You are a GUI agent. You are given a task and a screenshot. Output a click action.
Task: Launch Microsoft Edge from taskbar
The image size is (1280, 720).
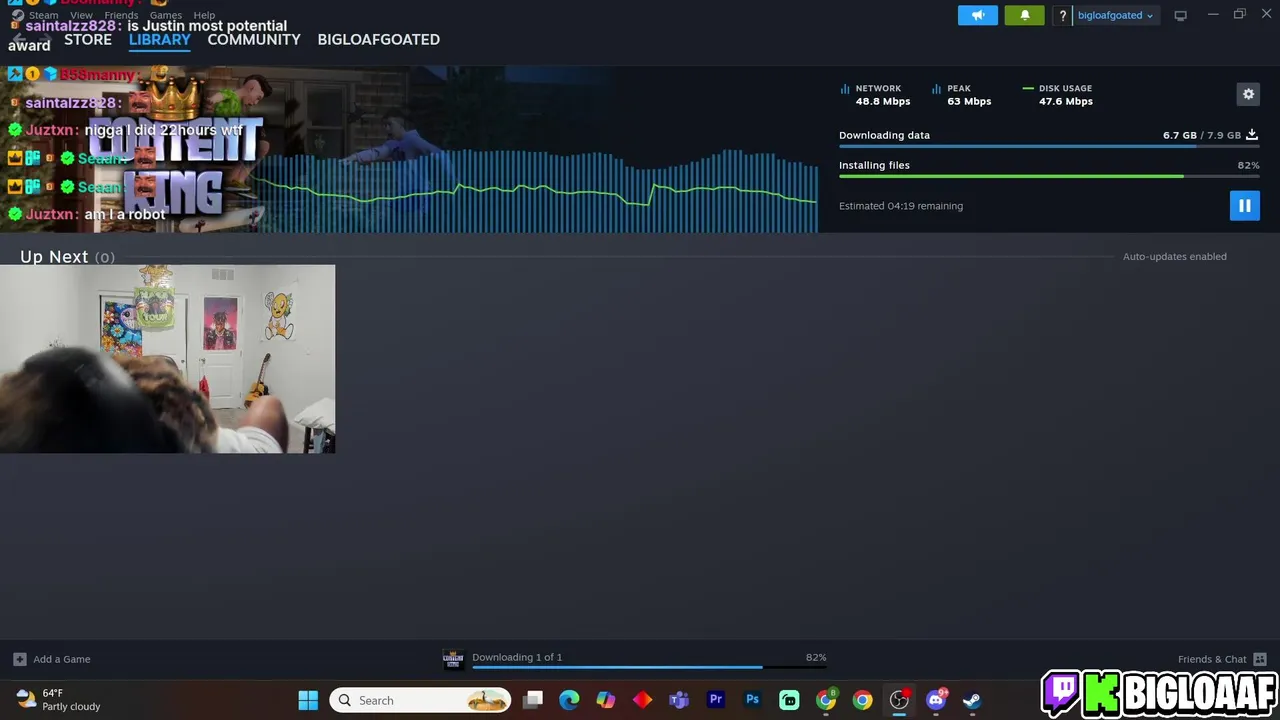[x=569, y=700]
